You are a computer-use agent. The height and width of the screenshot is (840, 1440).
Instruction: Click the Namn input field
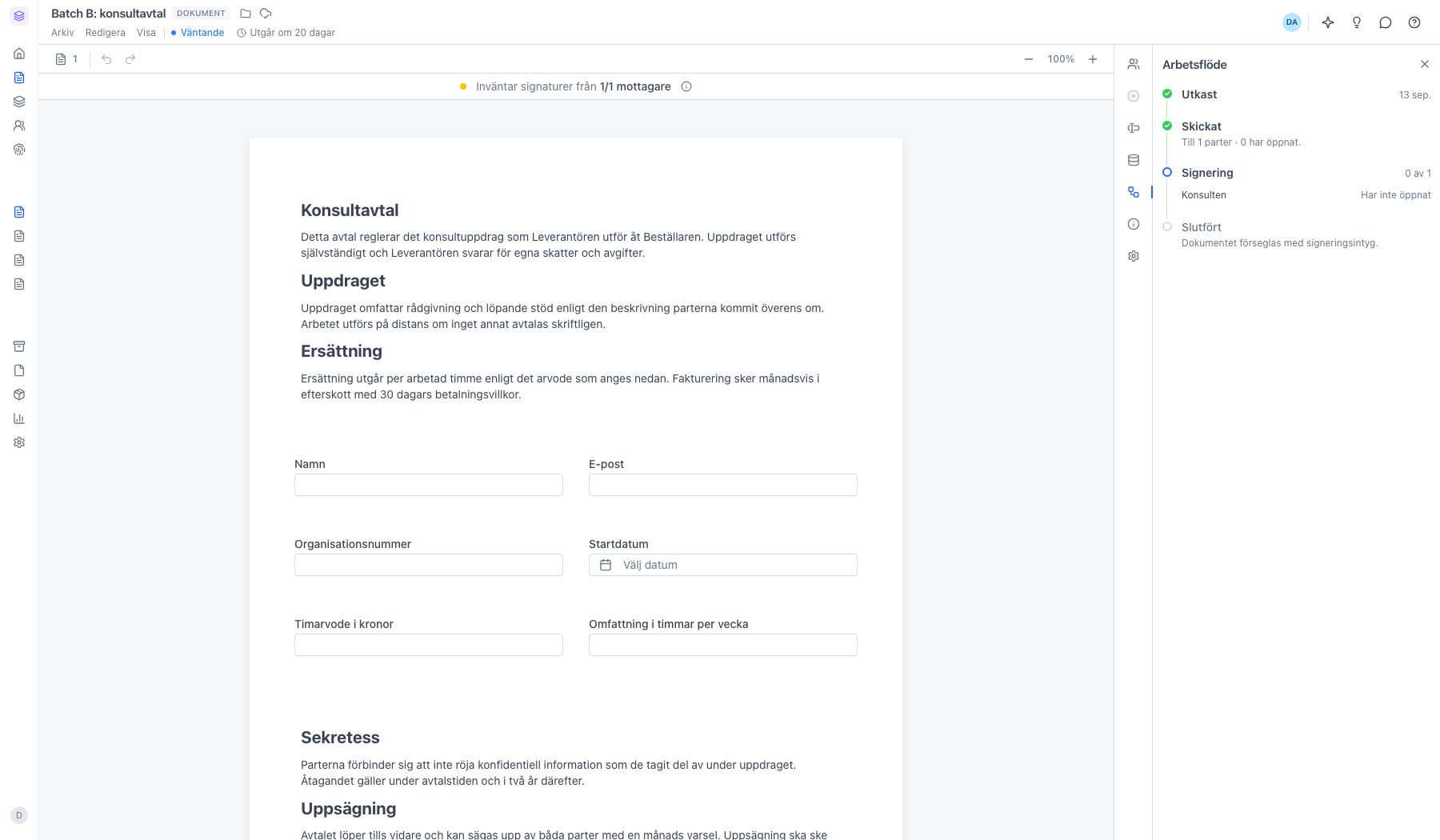[429, 485]
